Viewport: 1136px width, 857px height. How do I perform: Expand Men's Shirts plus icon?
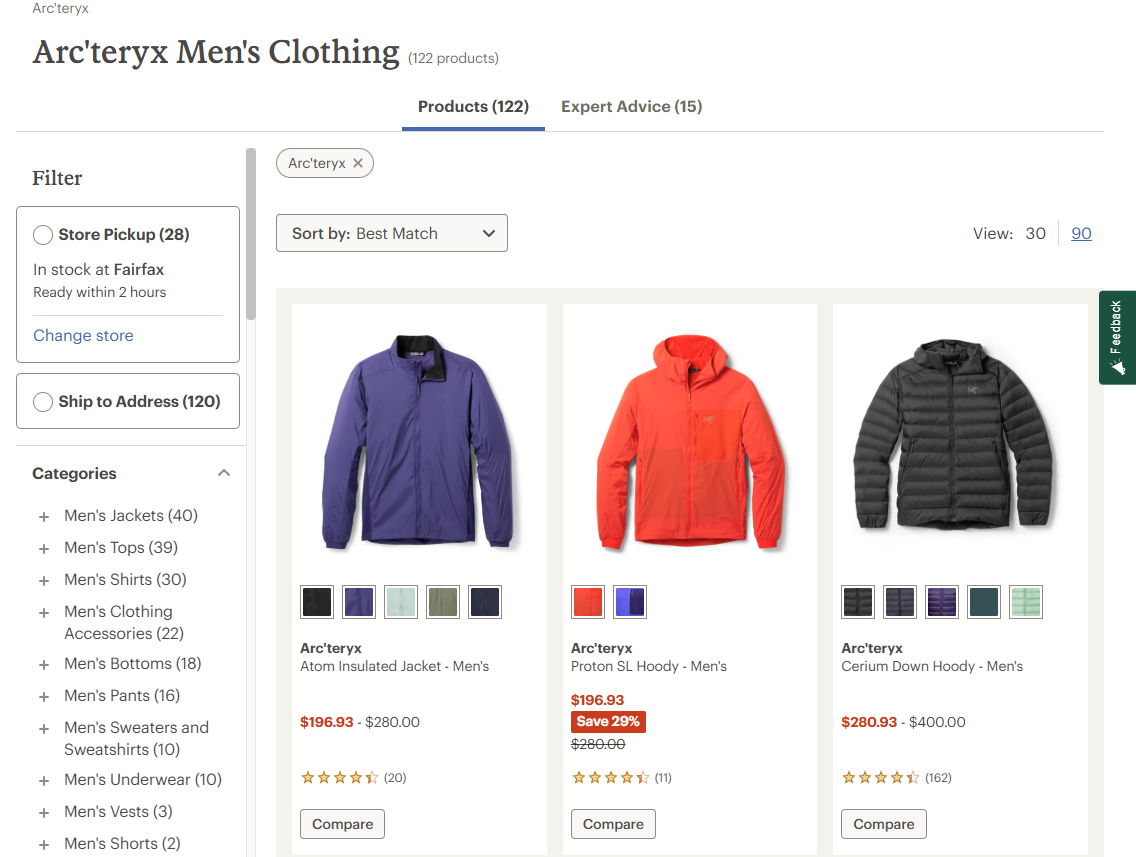point(44,580)
